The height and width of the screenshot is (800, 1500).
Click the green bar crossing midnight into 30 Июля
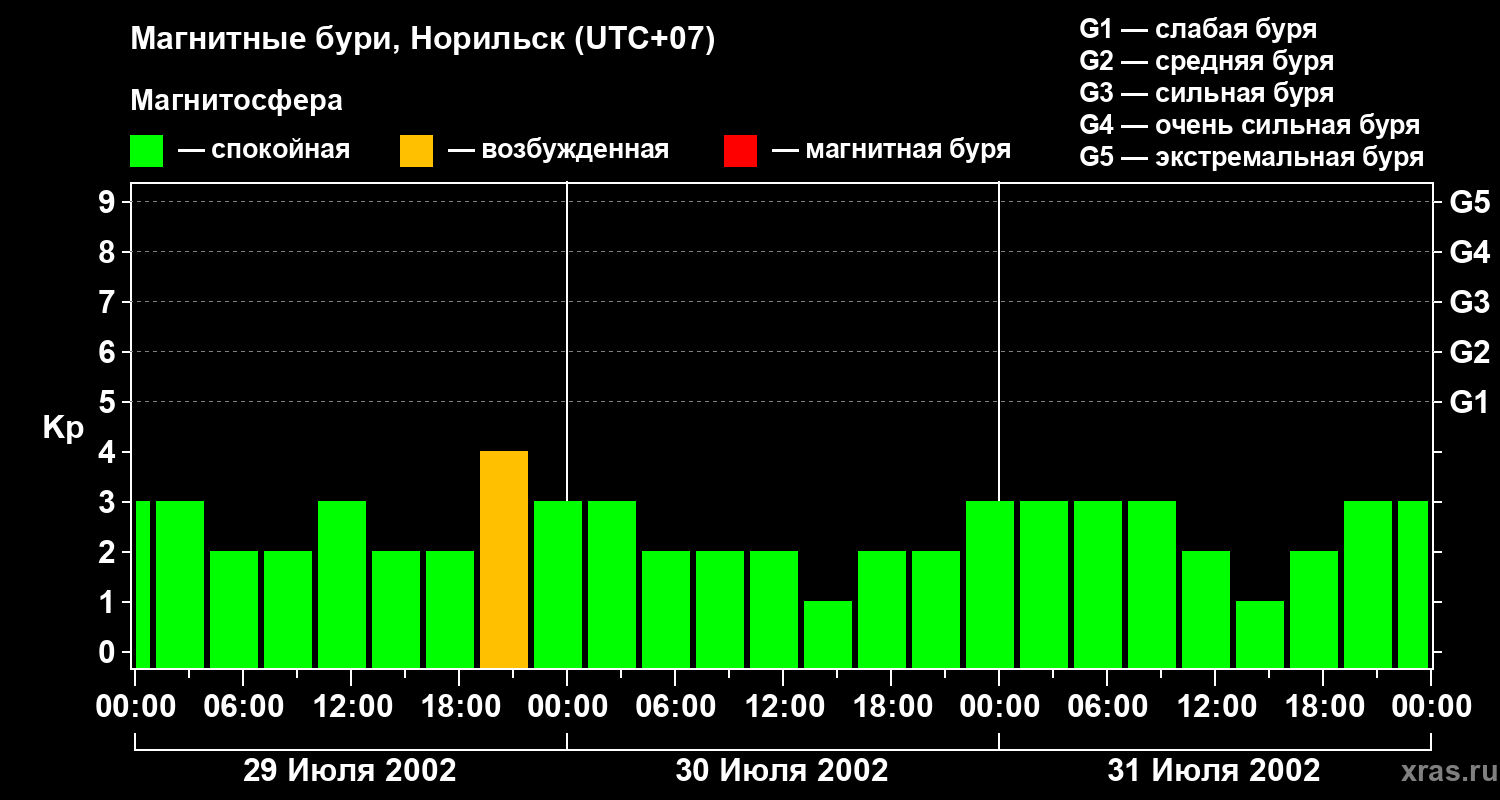tap(558, 585)
